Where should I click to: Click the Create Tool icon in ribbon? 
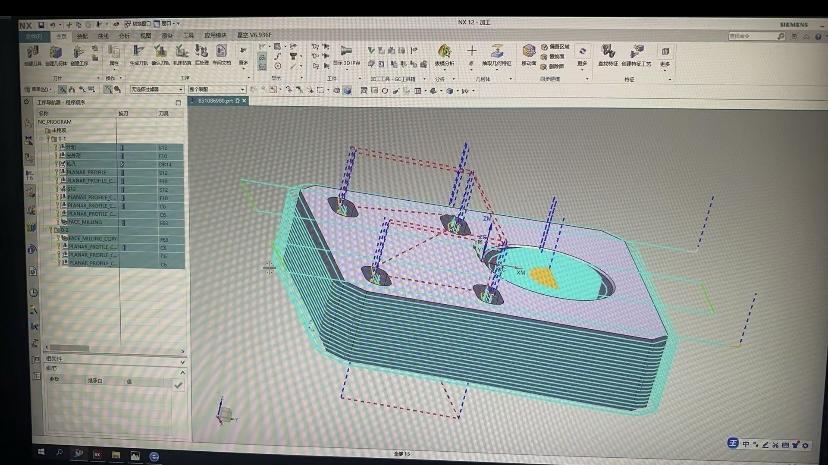[33, 53]
